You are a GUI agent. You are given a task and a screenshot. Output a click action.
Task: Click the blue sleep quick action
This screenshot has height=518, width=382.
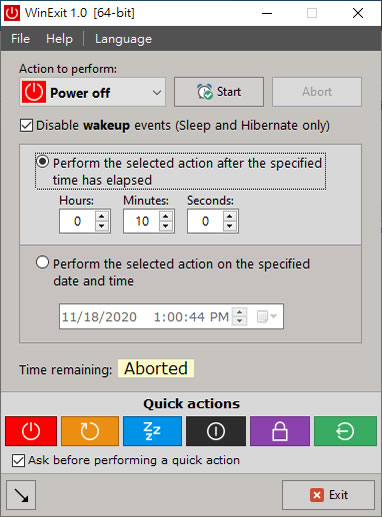click(x=152, y=431)
